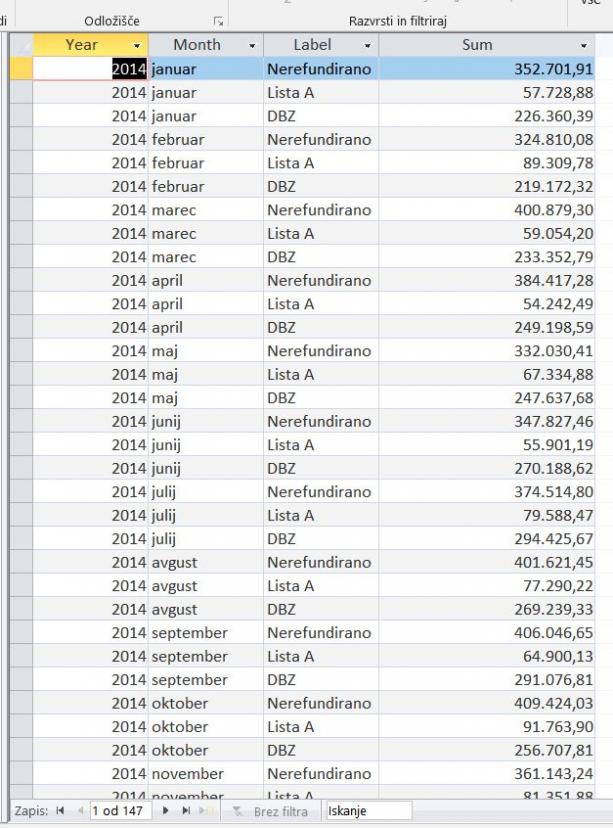Jump to last record button
Image resolution: width=613 pixels, height=828 pixels.
click(x=186, y=811)
